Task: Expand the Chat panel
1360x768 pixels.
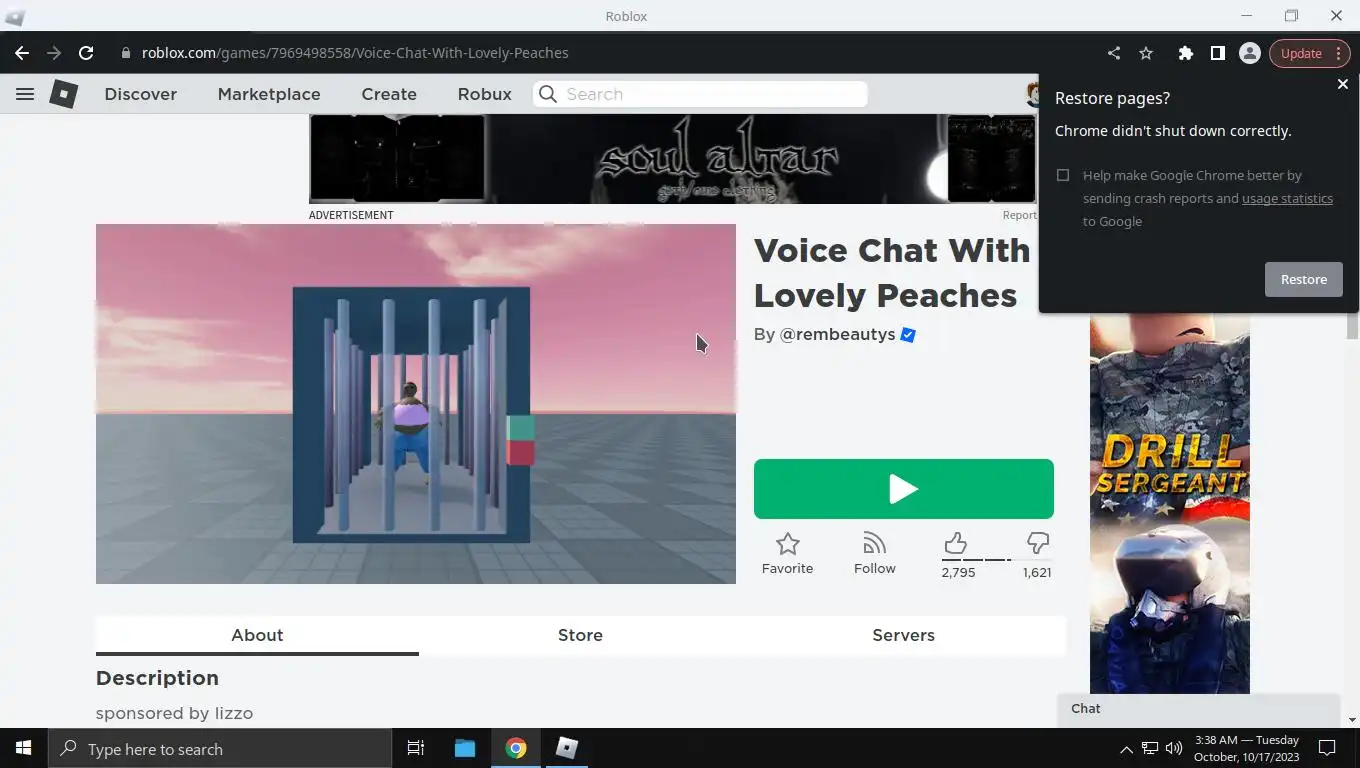Action: click(x=1198, y=709)
